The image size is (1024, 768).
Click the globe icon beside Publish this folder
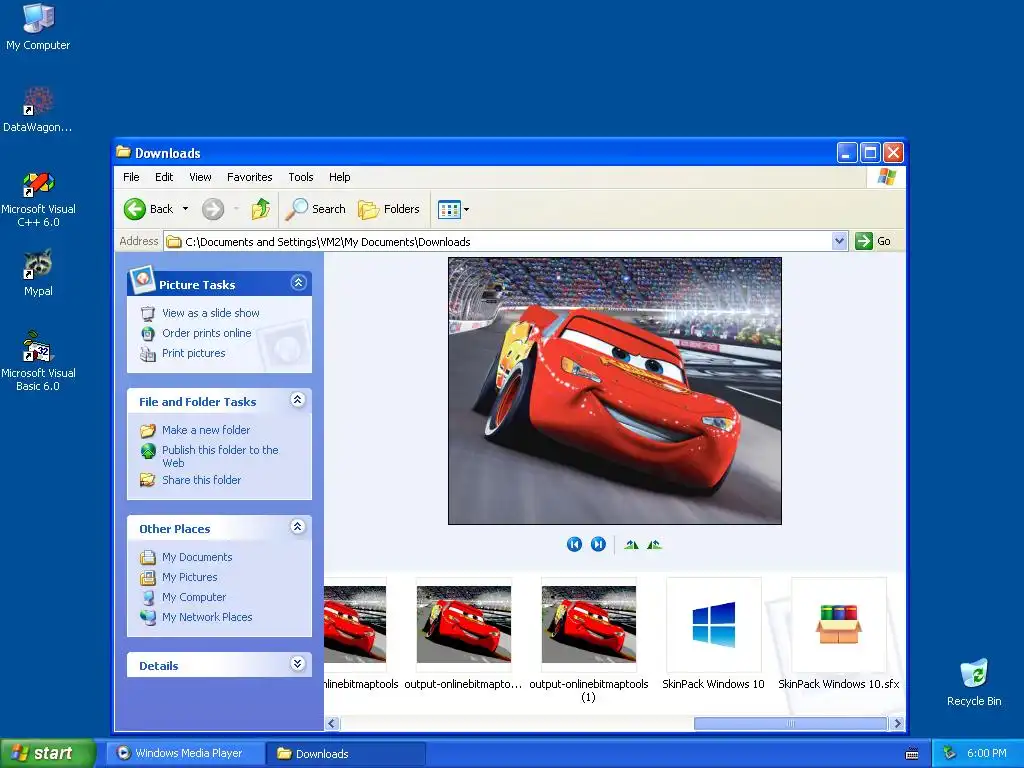click(148, 451)
